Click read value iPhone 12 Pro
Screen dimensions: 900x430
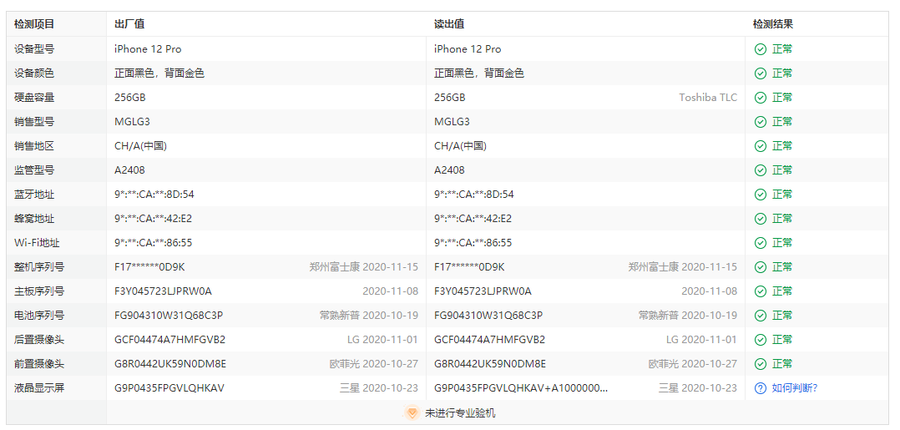click(x=468, y=49)
